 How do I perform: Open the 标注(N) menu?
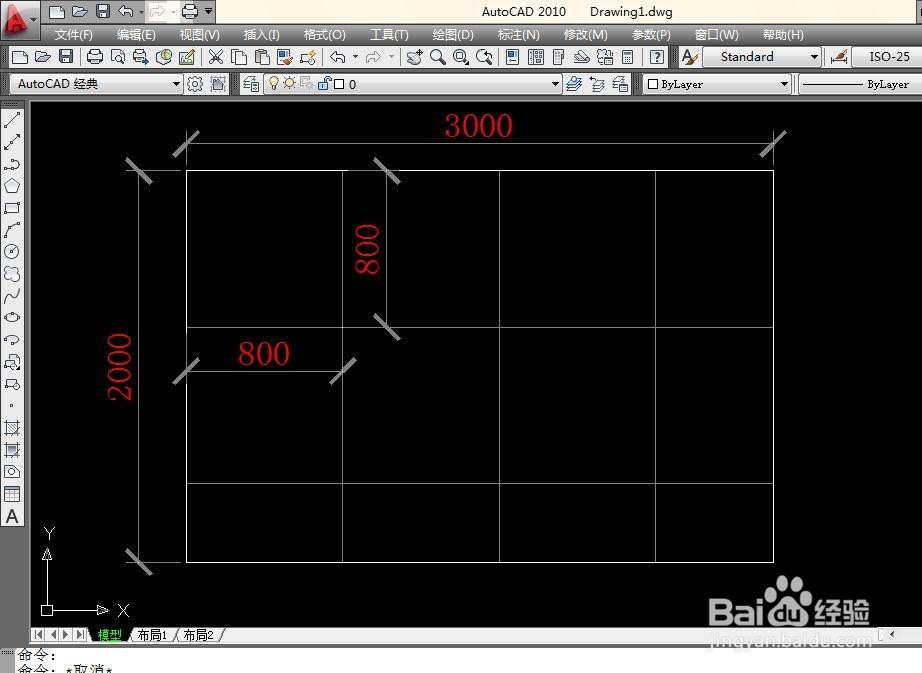519,35
